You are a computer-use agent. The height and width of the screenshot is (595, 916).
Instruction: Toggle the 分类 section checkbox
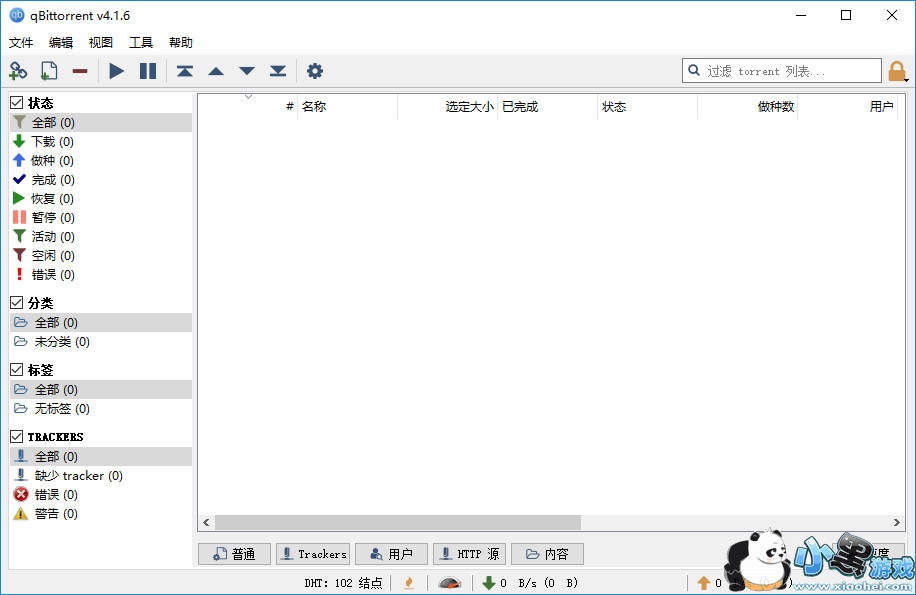click(x=16, y=303)
